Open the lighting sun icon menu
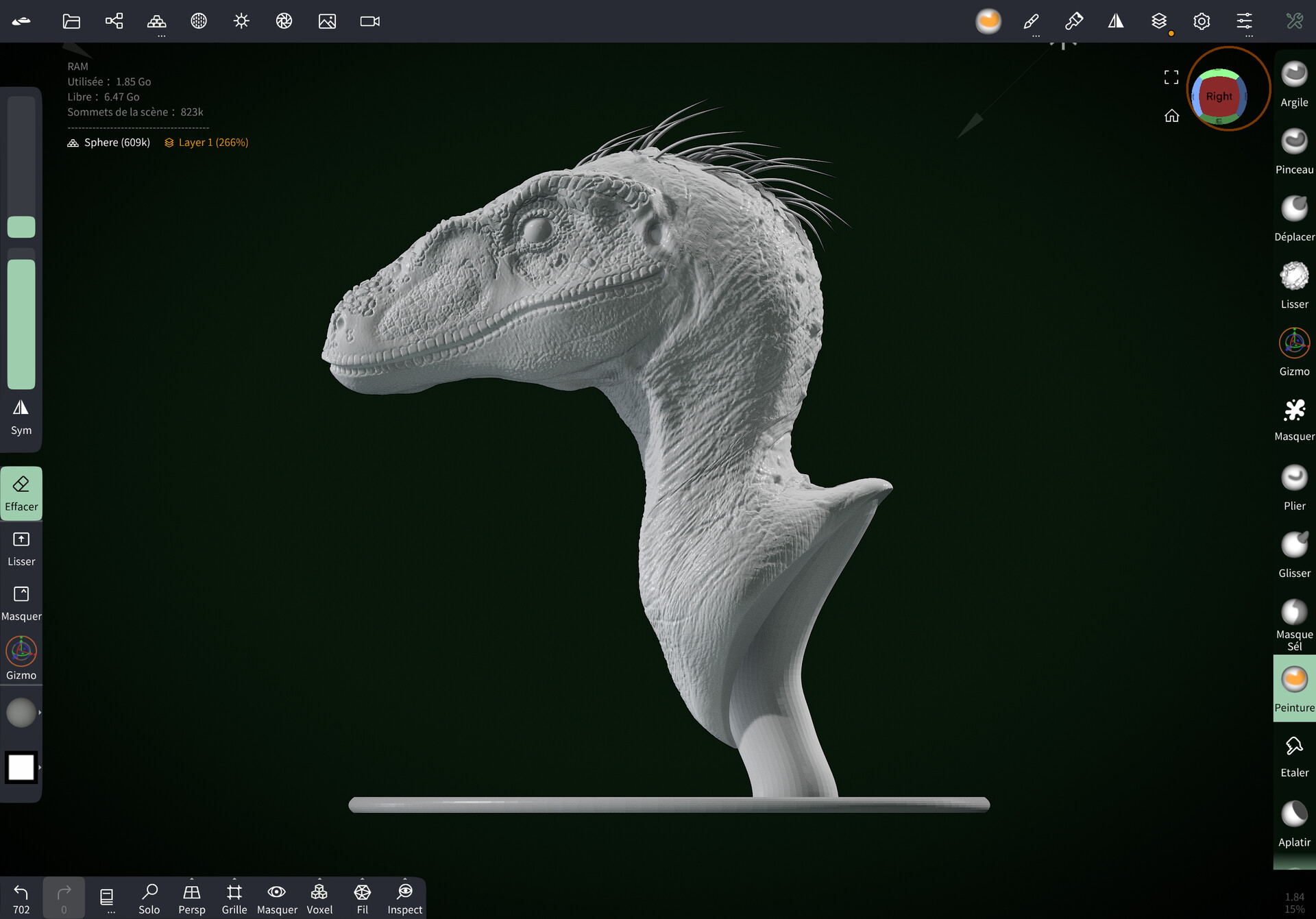 [241, 21]
